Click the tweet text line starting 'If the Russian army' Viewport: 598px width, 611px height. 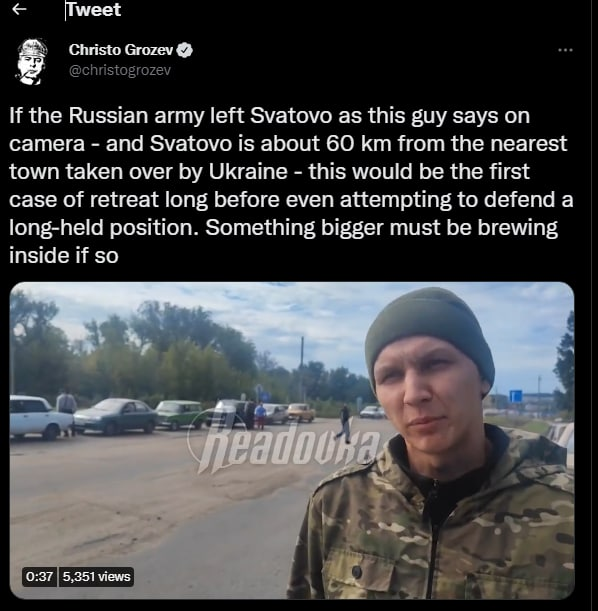(269, 116)
